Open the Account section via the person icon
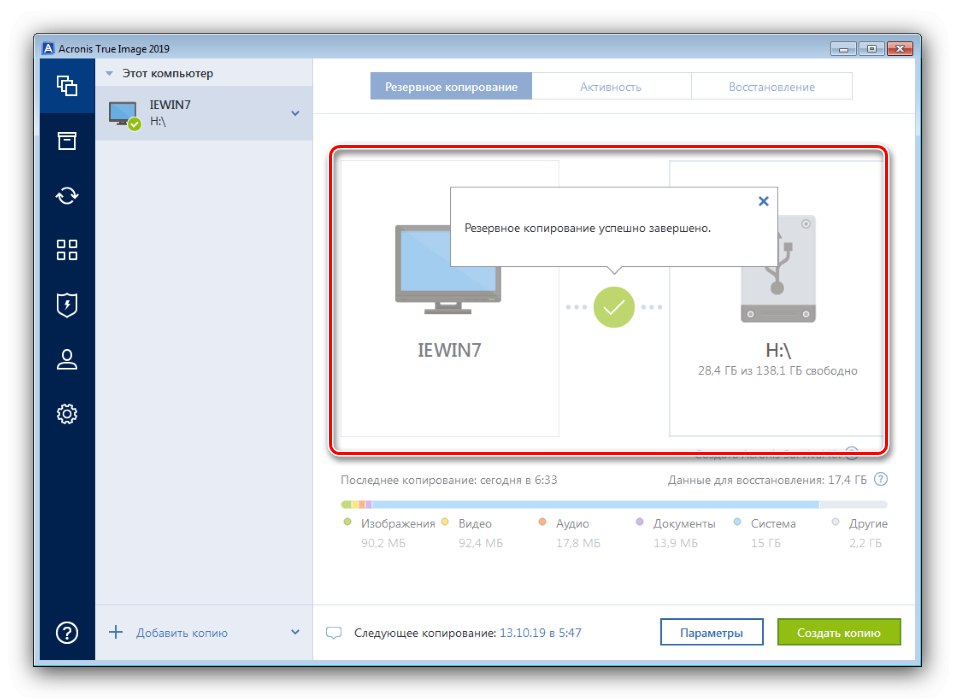 tap(66, 361)
